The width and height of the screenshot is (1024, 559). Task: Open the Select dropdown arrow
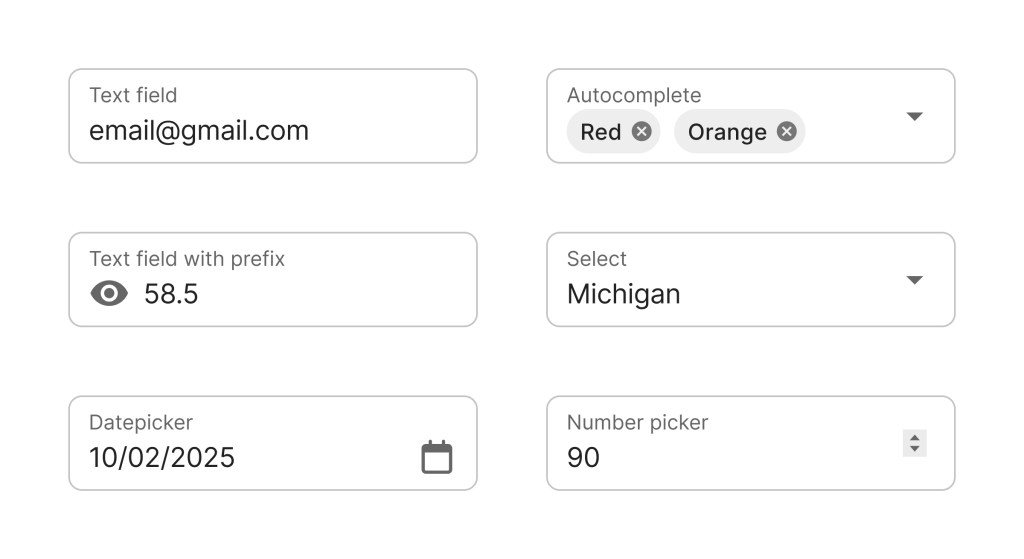(913, 280)
